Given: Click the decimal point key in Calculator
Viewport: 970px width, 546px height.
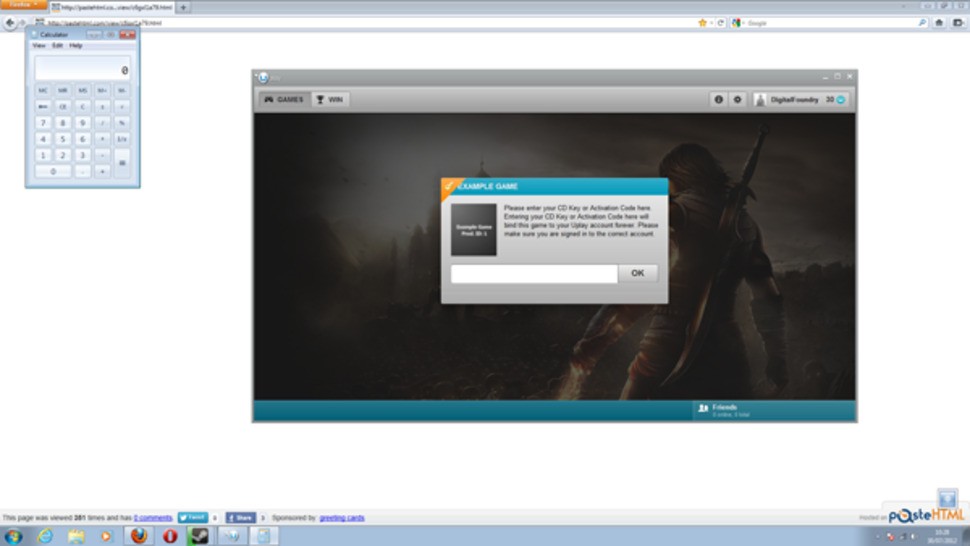Looking at the screenshot, I should 82,171.
